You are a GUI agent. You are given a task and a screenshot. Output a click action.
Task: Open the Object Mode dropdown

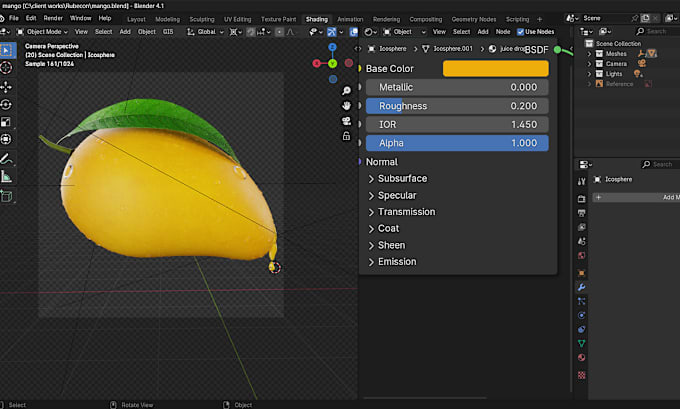42,32
